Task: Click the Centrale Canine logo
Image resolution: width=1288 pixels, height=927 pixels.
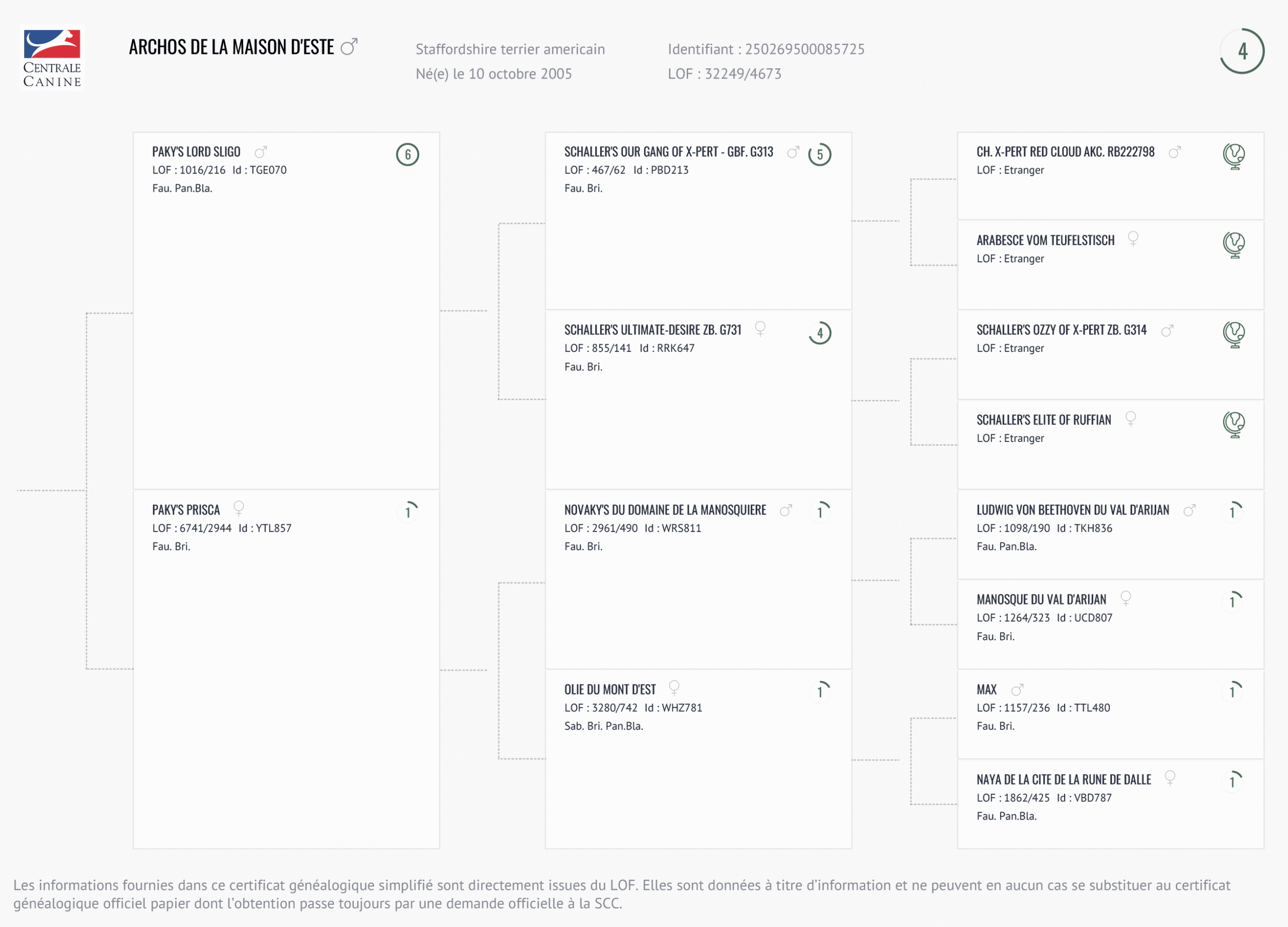Action: point(52,58)
